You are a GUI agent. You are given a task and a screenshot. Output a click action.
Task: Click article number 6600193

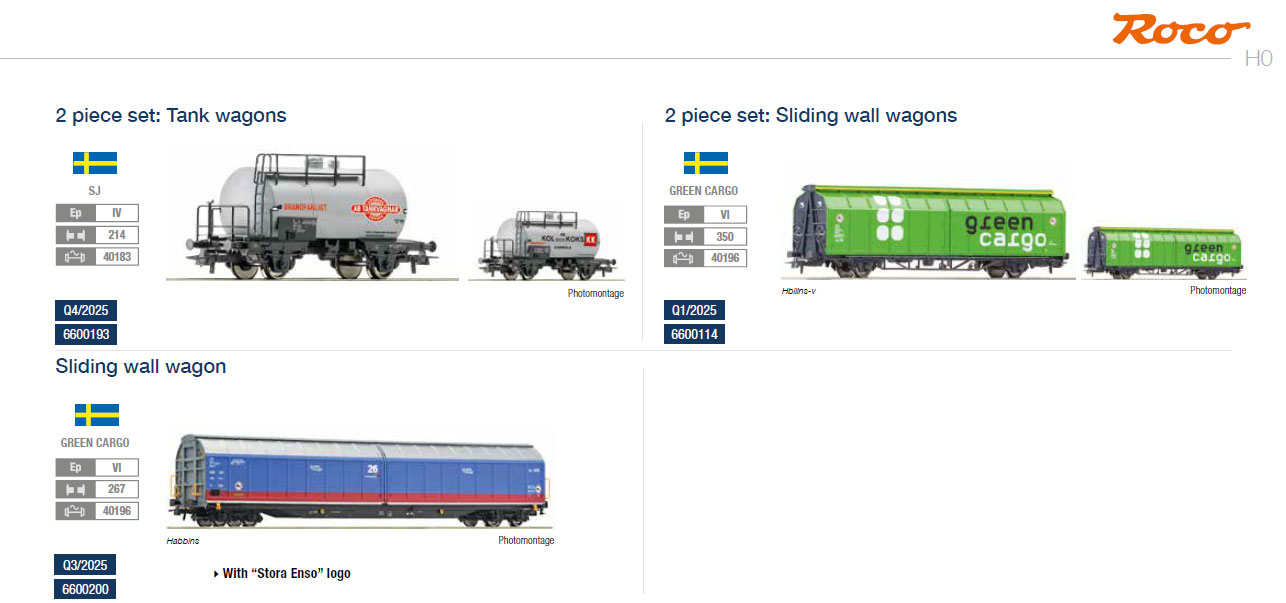pyautogui.click(x=85, y=334)
